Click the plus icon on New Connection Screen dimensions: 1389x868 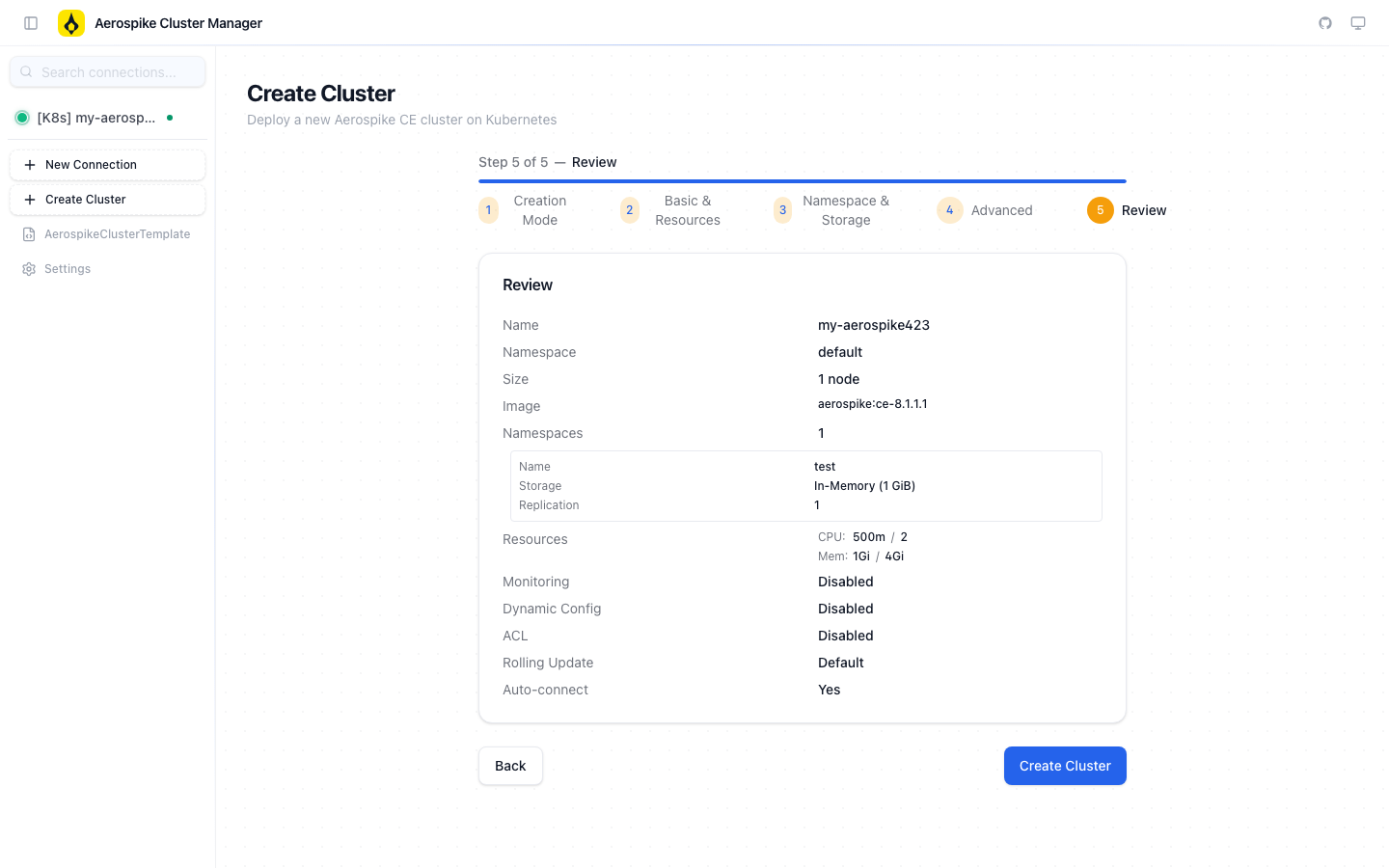click(30, 165)
